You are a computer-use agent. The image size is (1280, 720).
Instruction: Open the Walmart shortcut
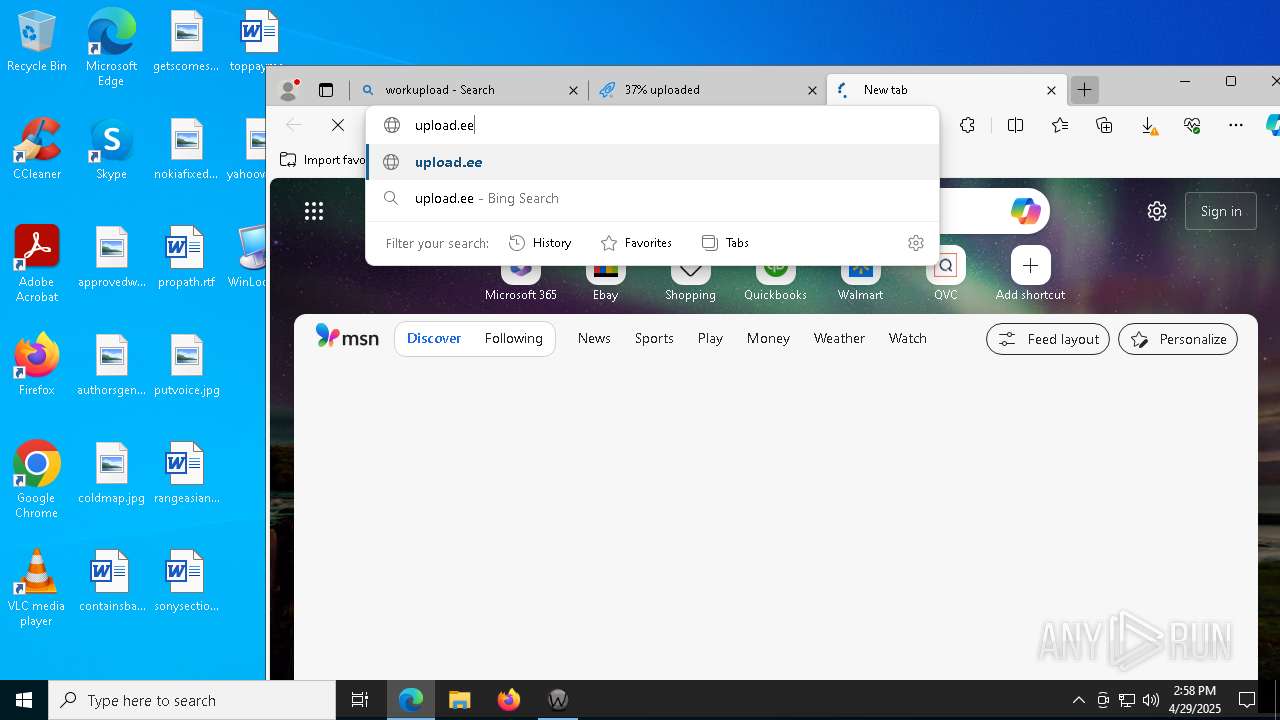pyautogui.click(x=860, y=282)
